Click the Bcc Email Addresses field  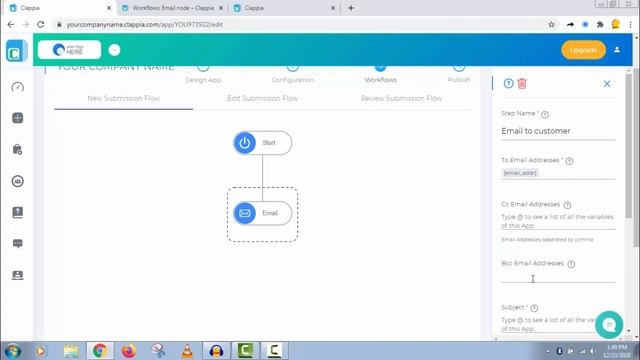click(x=558, y=278)
